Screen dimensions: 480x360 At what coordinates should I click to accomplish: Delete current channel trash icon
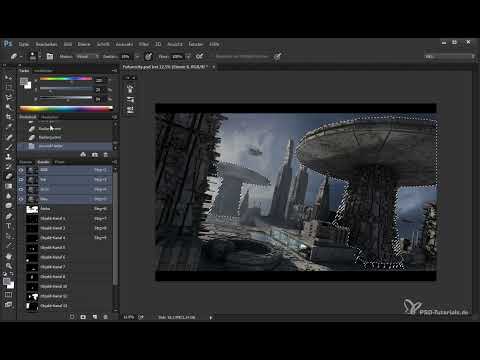coord(106,317)
